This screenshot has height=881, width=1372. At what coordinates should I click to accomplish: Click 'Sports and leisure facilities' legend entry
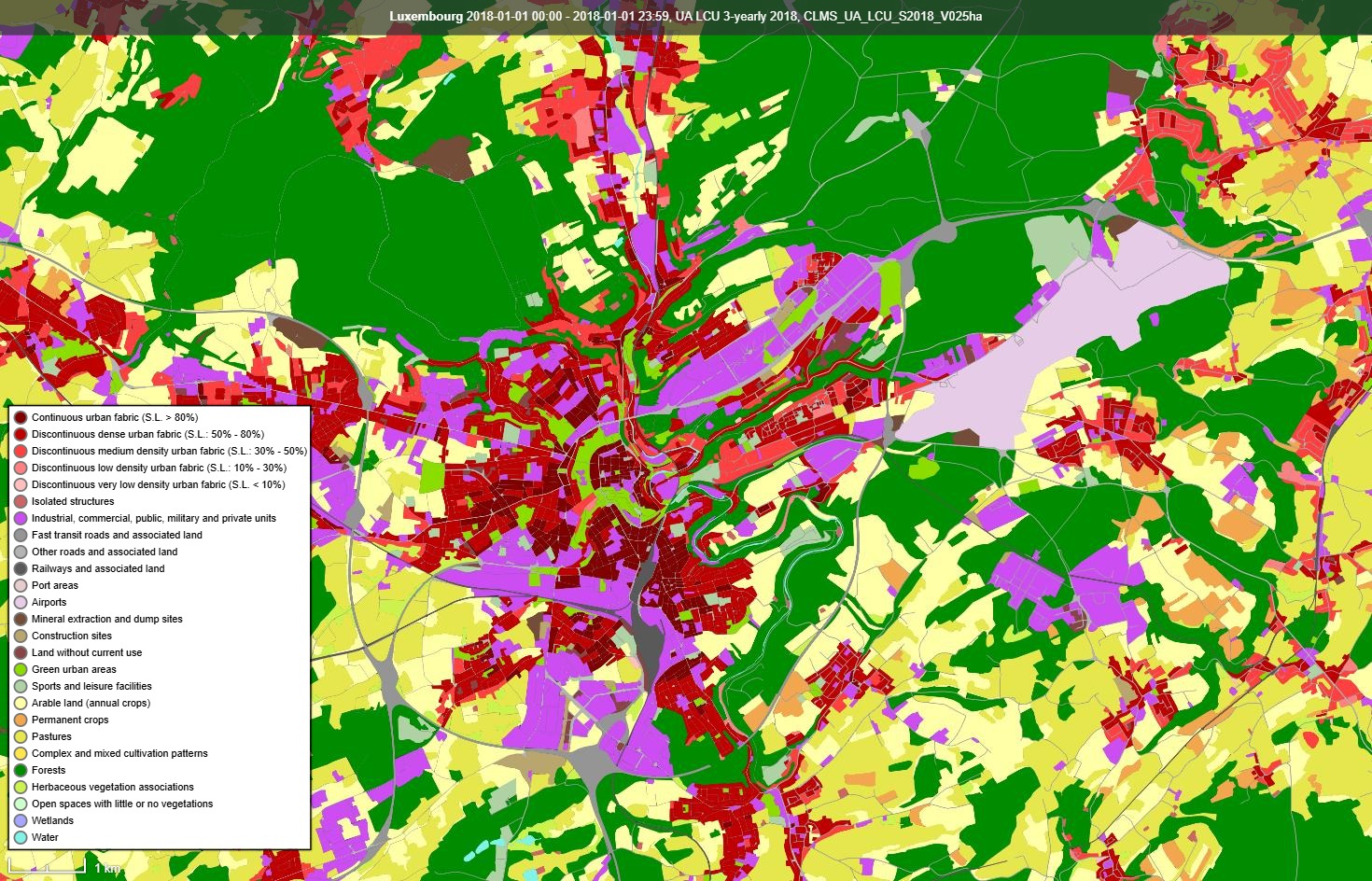coord(91,686)
